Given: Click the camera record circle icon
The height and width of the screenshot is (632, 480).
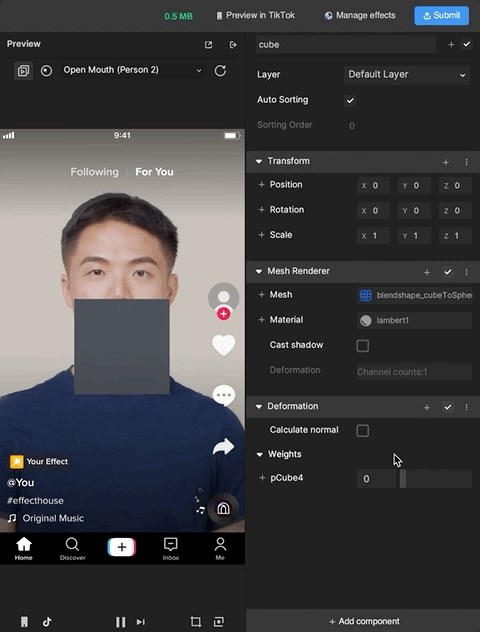Looking at the screenshot, I should coord(46,71).
